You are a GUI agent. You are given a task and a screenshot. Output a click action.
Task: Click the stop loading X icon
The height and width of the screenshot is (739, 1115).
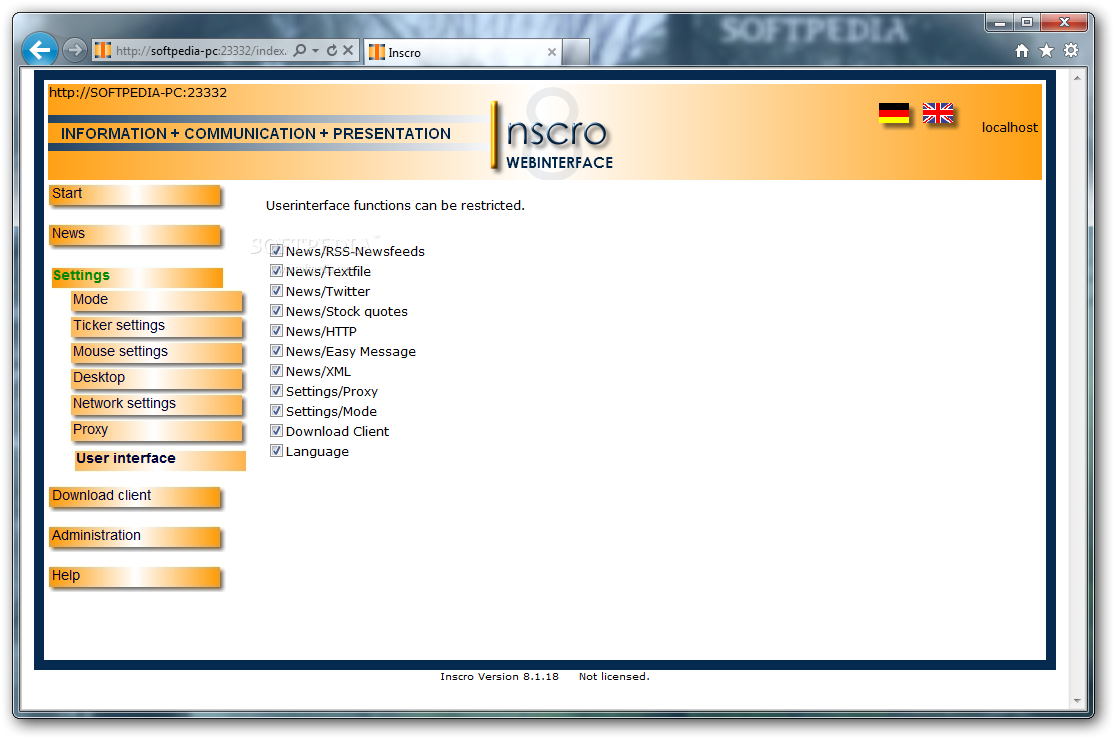tap(348, 50)
